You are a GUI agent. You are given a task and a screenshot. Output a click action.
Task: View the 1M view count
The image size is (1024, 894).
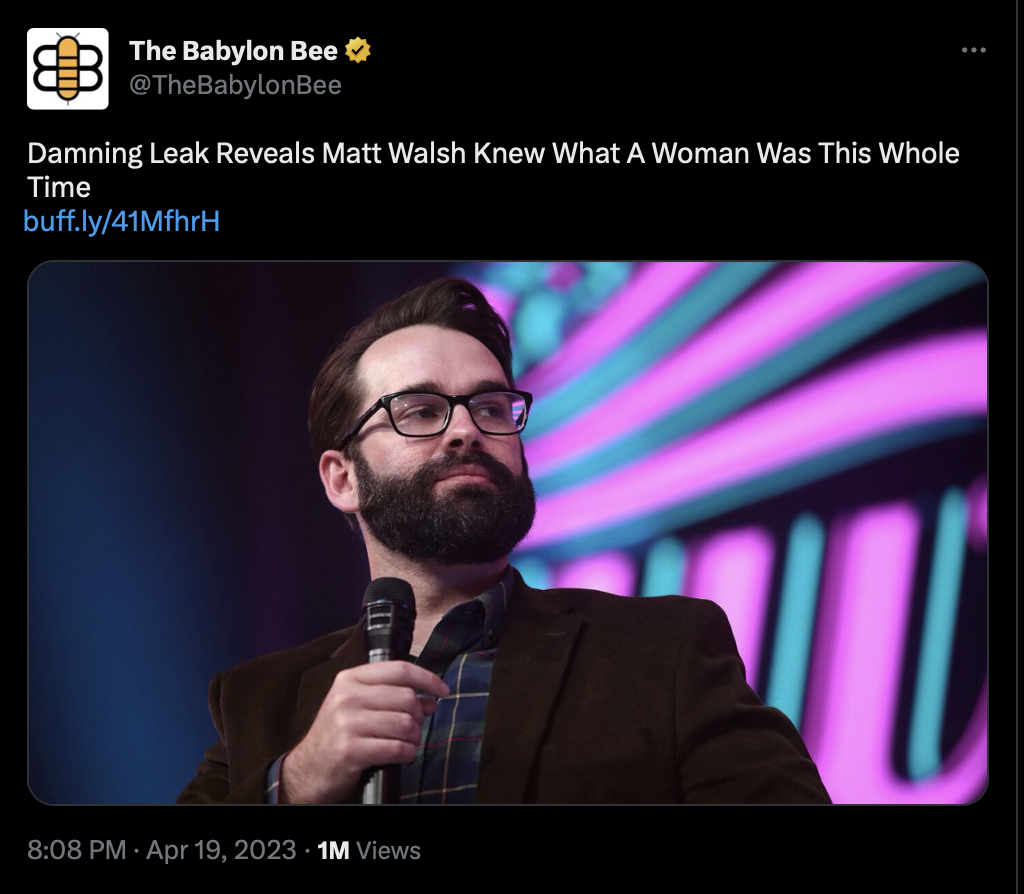point(333,851)
